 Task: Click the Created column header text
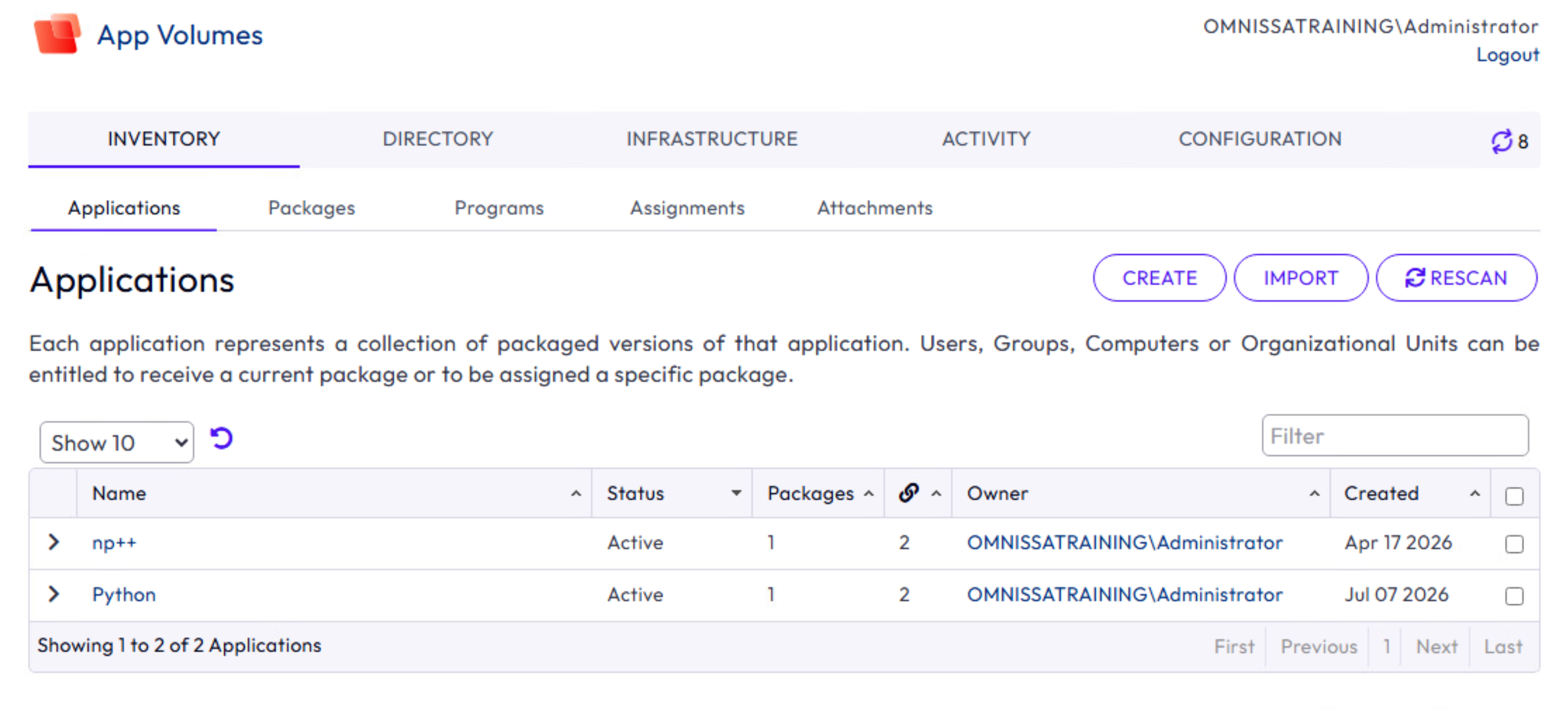pyautogui.click(x=1382, y=493)
